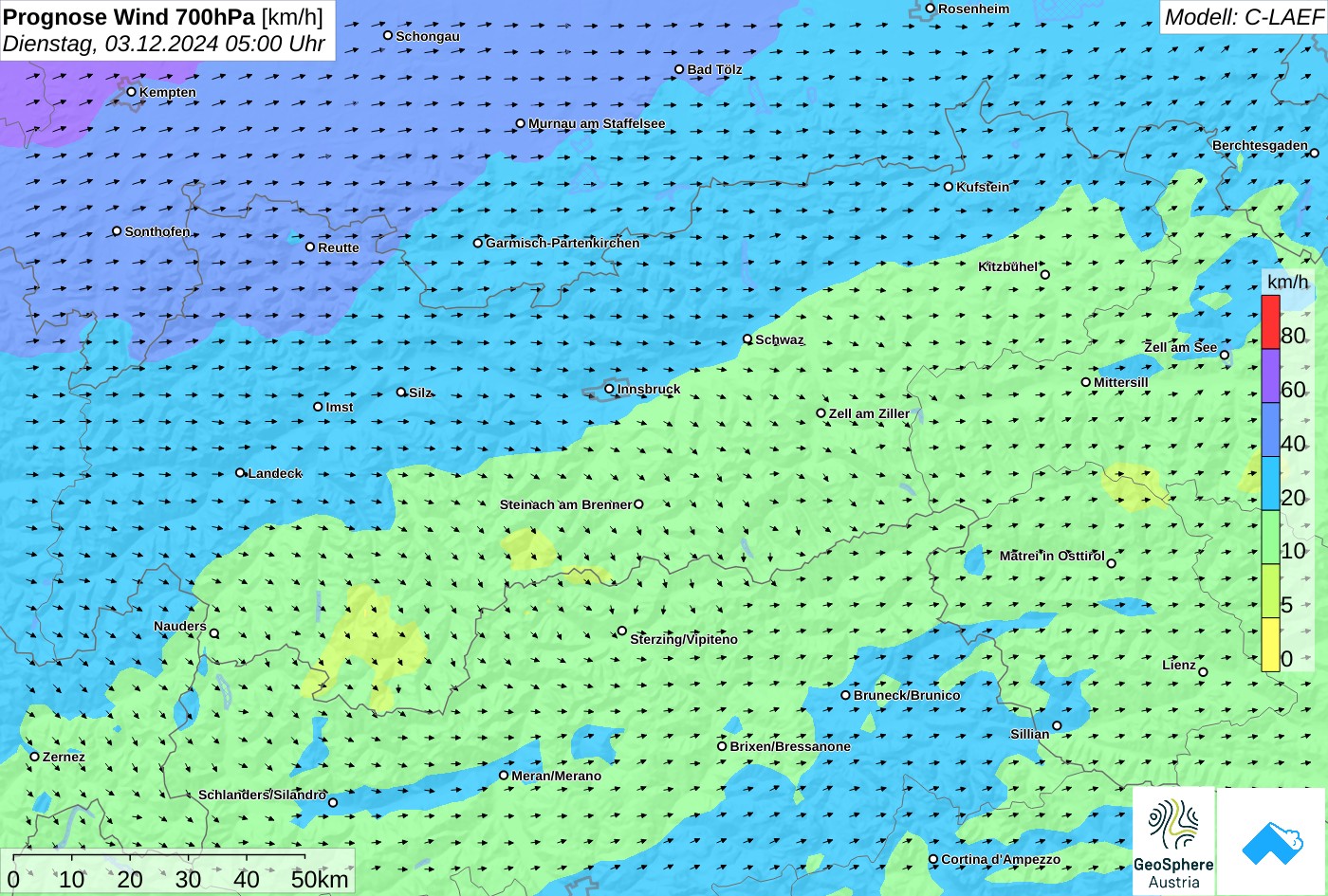Click the 'Schlanders/Silandro' label
This screenshot has width=1328, height=896.
262,795
